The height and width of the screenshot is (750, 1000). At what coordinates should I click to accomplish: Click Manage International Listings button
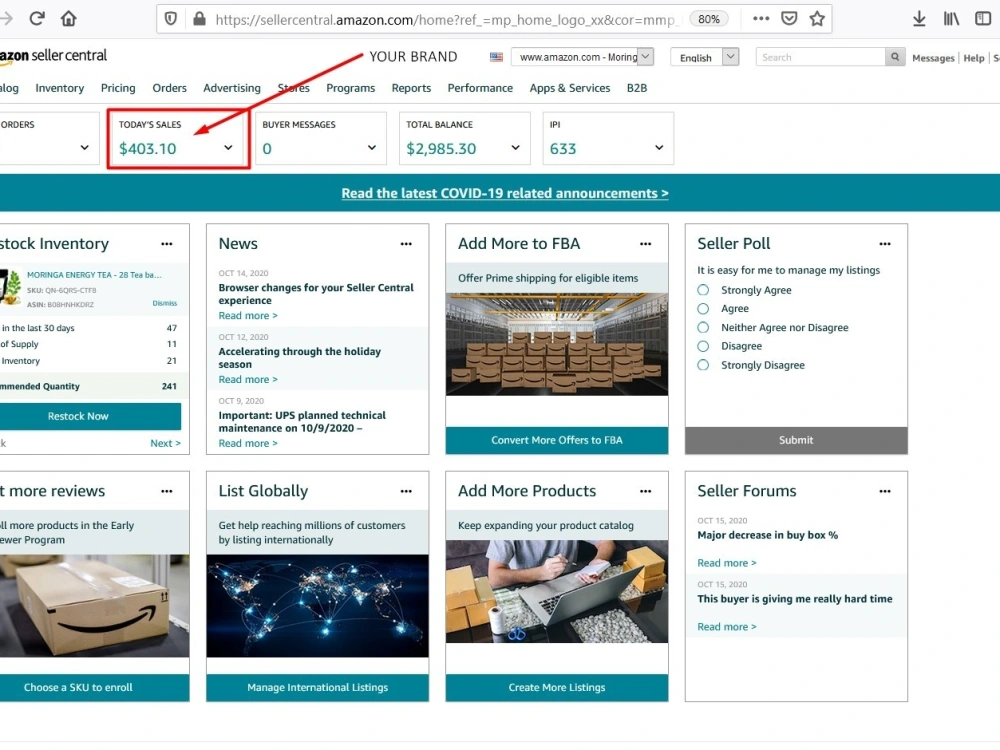pos(318,688)
